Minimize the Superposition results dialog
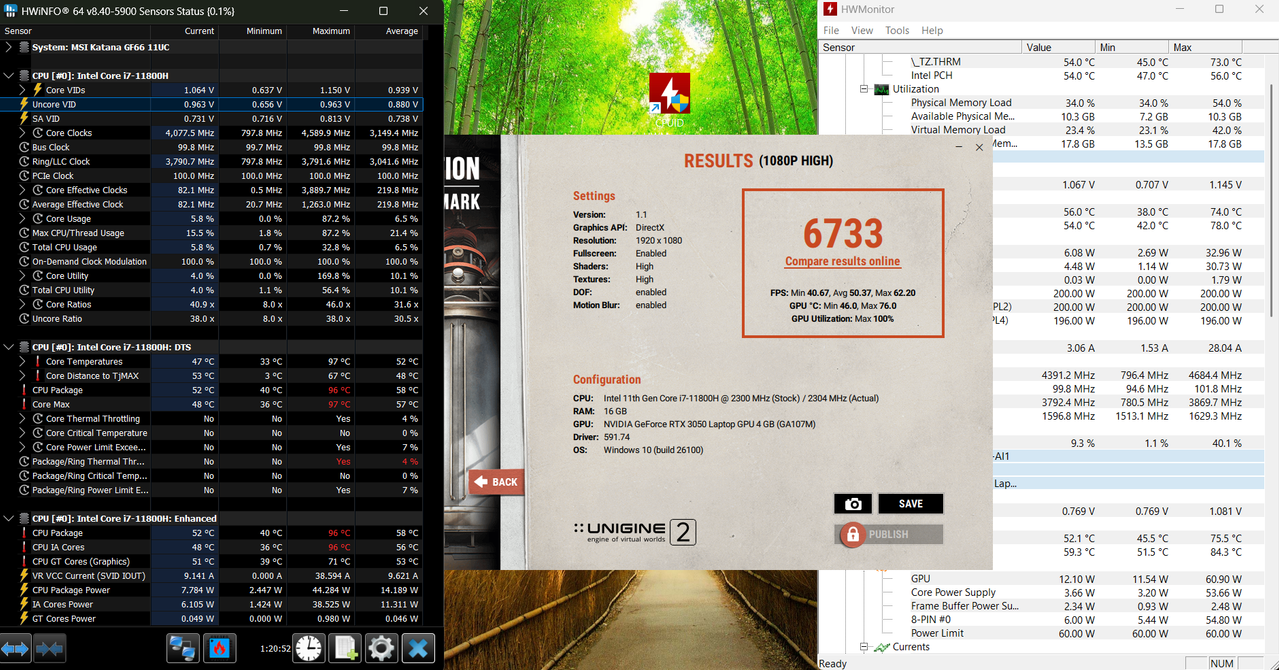The image size is (1279, 670). pos(960,147)
